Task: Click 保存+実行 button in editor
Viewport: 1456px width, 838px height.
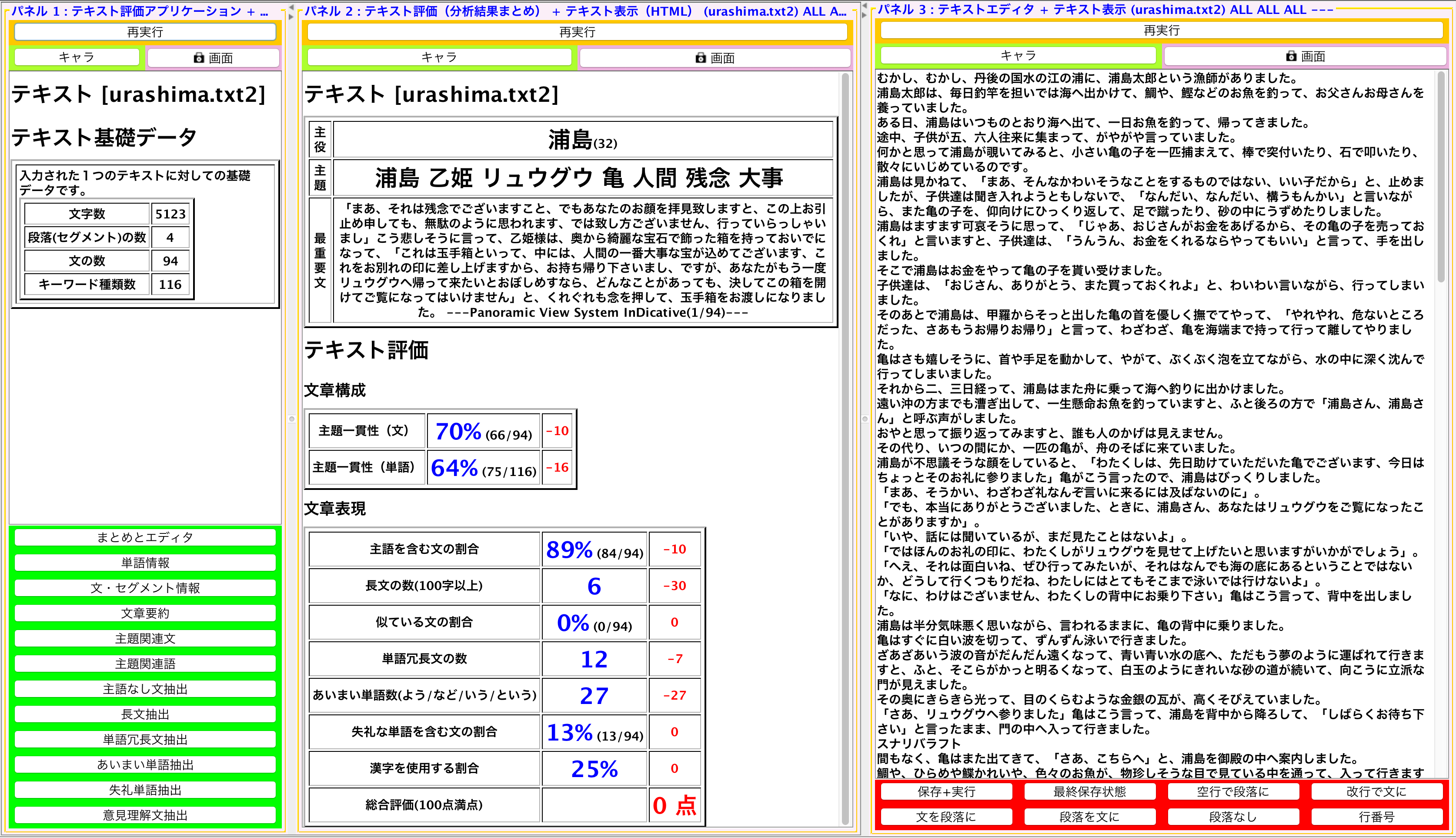Action: pyautogui.click(x=946, y=791)
